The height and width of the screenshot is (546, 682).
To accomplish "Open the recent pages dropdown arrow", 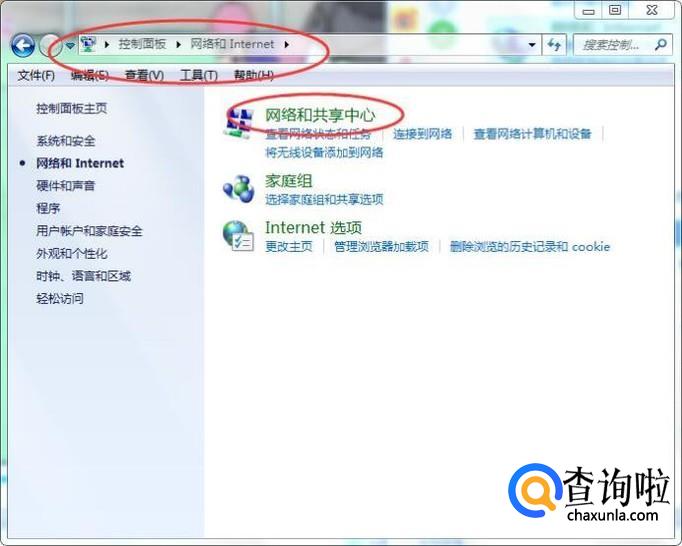I will [x=70, y=45].
